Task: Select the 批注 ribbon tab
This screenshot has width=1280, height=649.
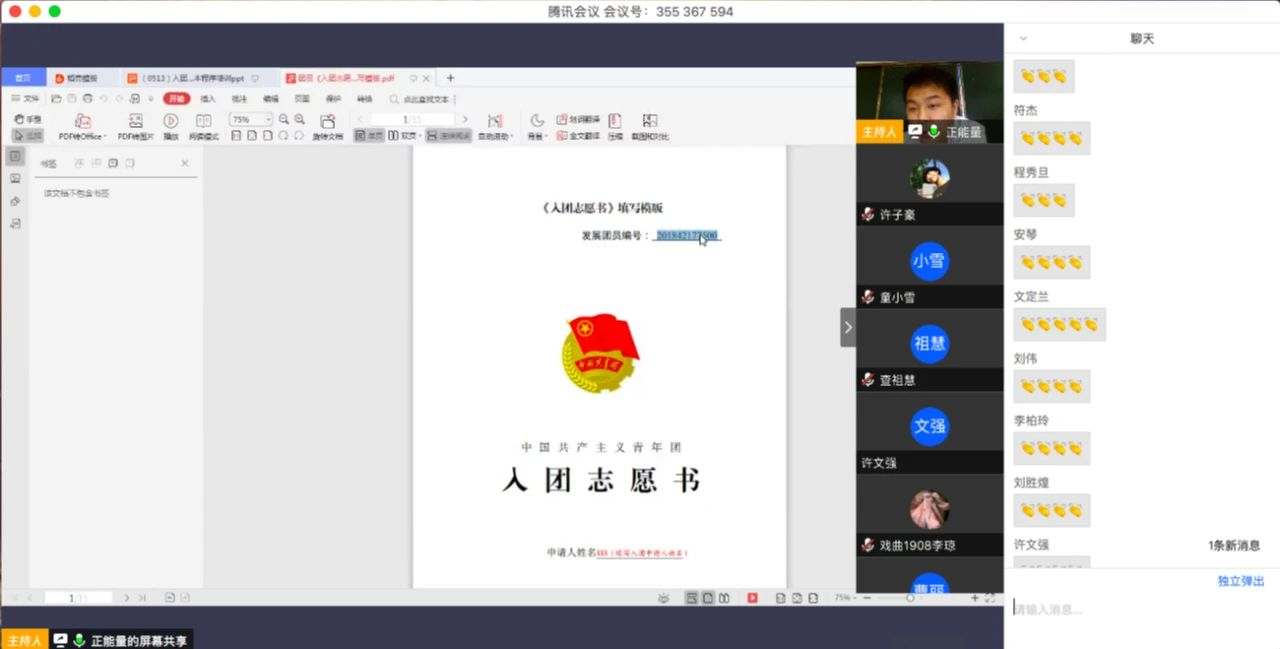Action: (239, 99)
